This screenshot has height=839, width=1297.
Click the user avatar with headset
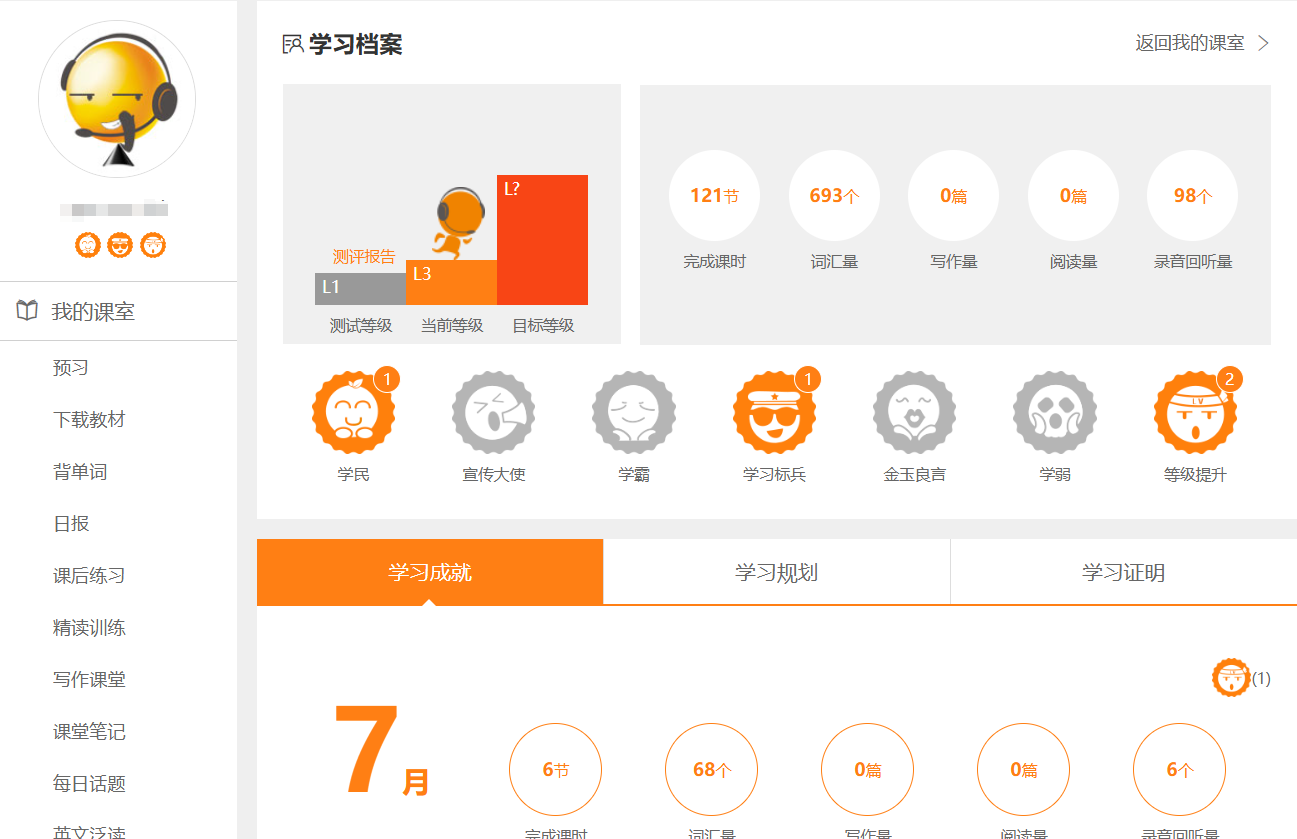click(117, 99)
